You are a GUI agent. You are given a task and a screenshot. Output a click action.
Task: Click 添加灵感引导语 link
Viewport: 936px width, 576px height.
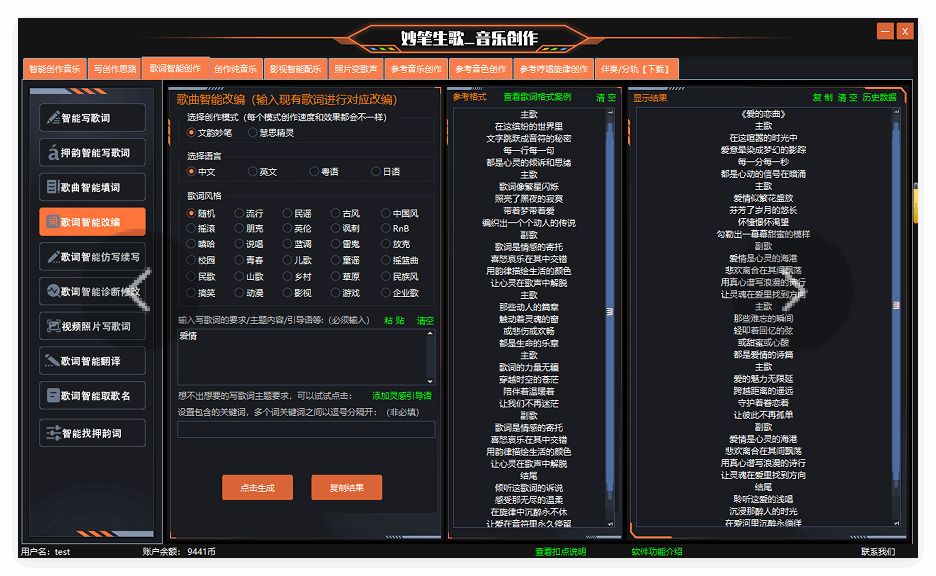pos(402,395)
